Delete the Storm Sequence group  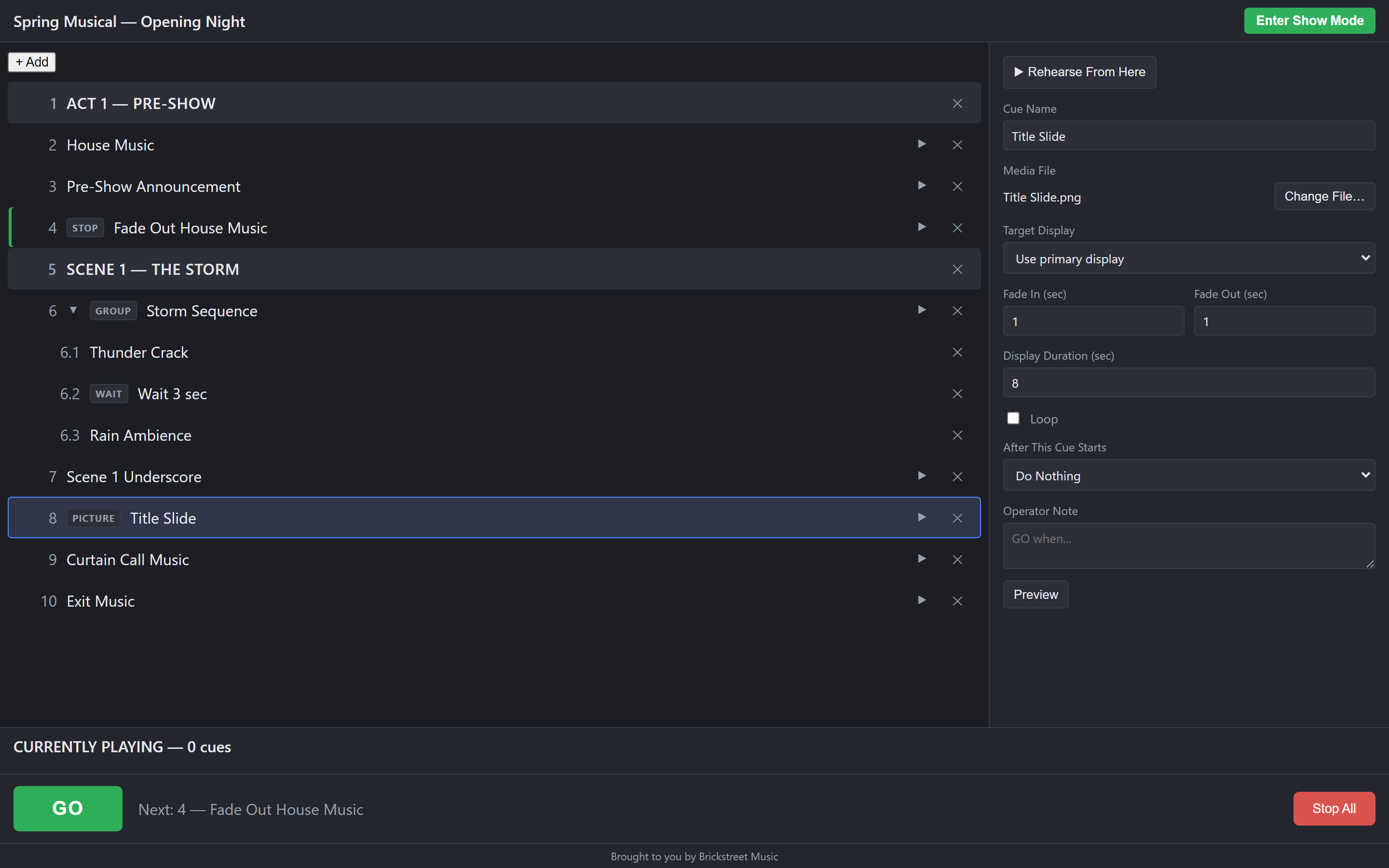click(x=957, y=311)
